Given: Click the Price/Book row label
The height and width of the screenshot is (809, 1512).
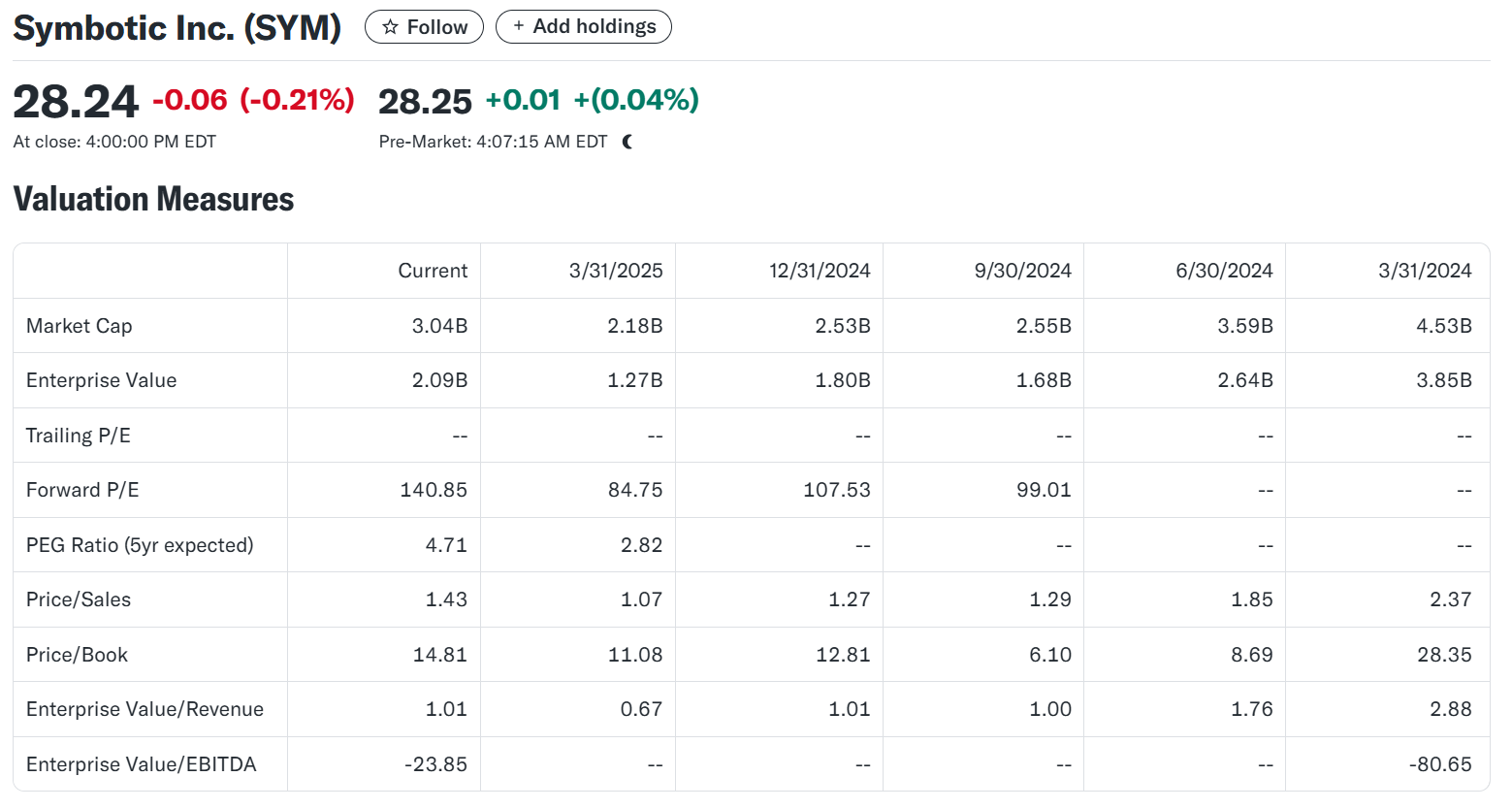Looking at the screenshot, I should (78, 655).
